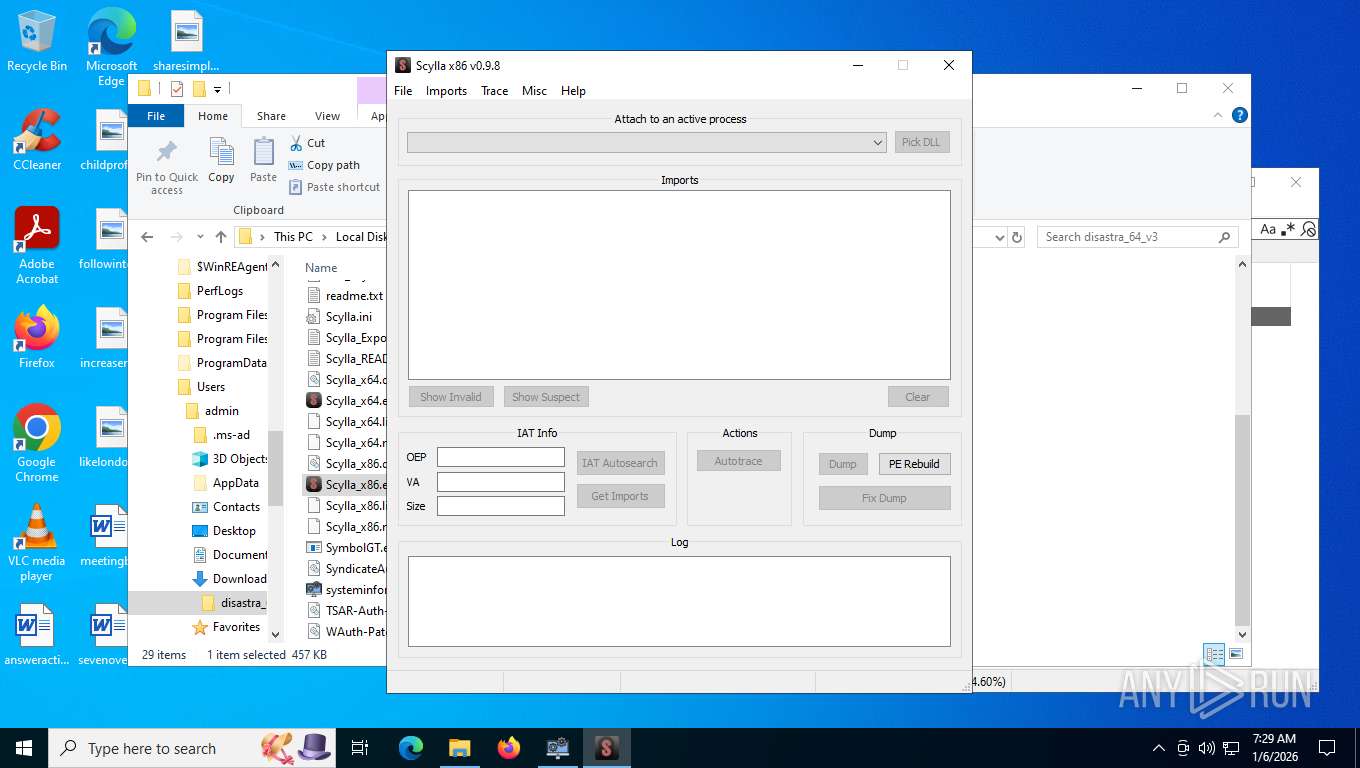This screenshot has width=1360, height=768.
Task: Open the Misc menu in Scylla
Action: pyautogui.click(x=534, y=91)
